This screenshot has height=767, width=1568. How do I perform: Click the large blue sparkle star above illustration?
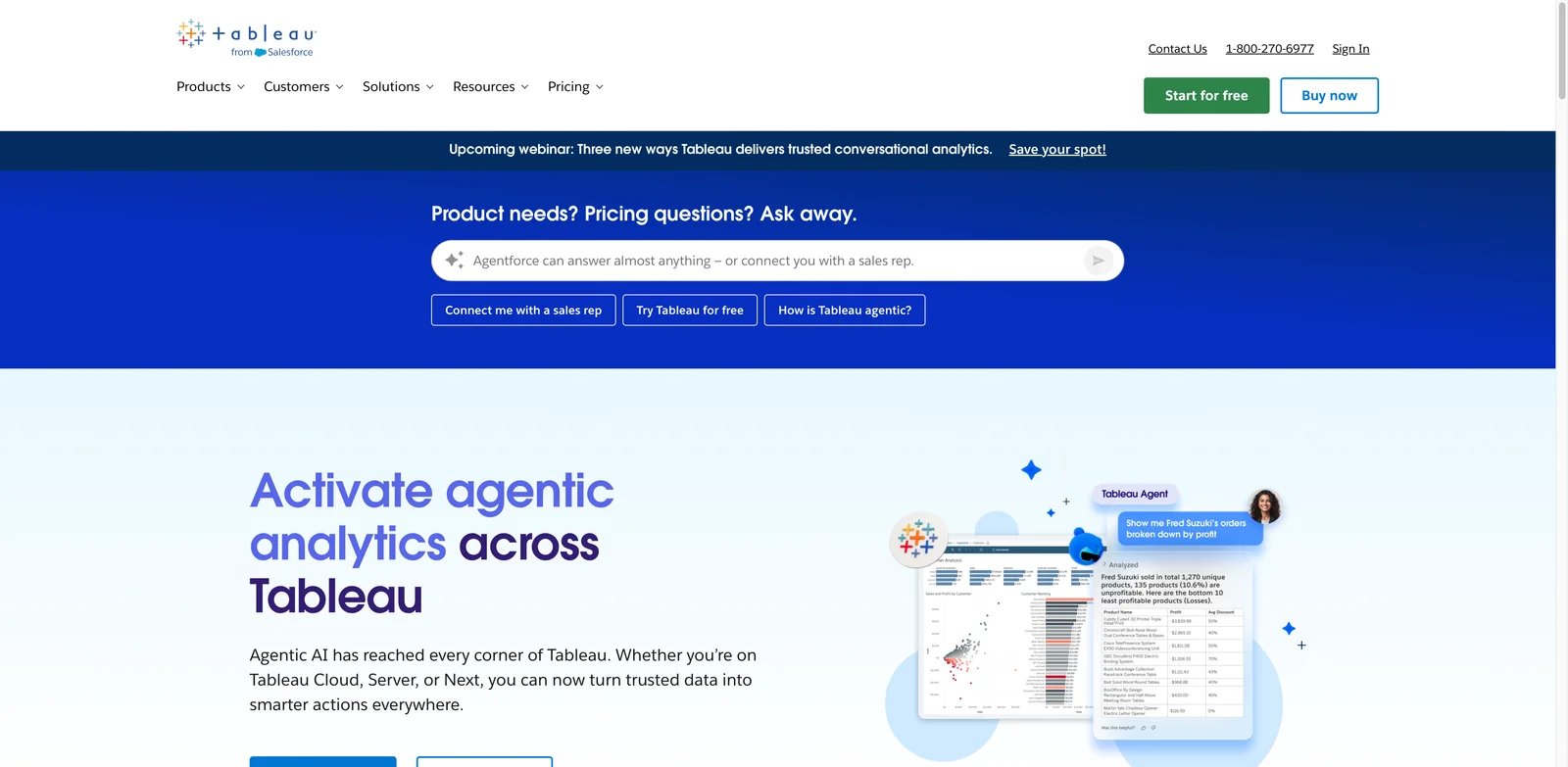click(1031, 470)
